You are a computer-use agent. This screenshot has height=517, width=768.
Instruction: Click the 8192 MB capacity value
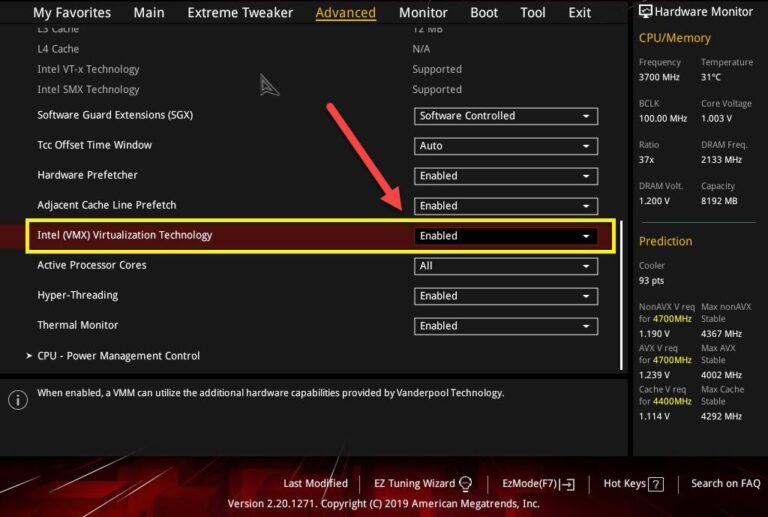pos(719,201)
